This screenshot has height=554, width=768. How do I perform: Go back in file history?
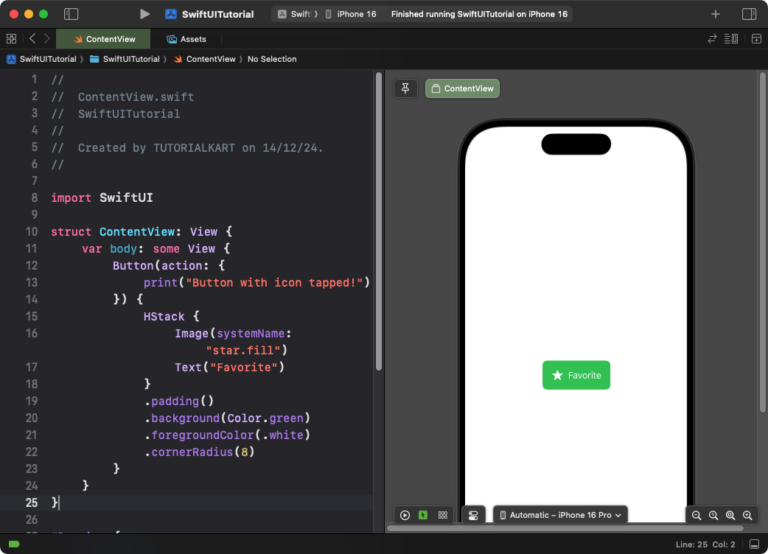coord(32,39)
